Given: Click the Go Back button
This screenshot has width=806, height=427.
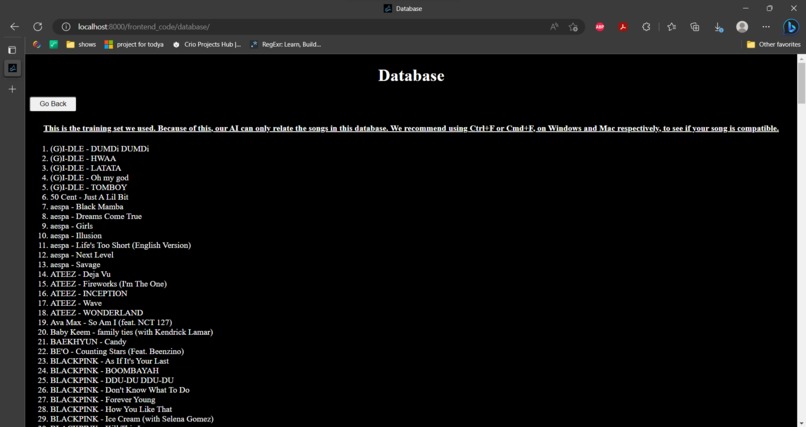Looking at the screenshot, I should pyautogui.click(x=53, y=104).
